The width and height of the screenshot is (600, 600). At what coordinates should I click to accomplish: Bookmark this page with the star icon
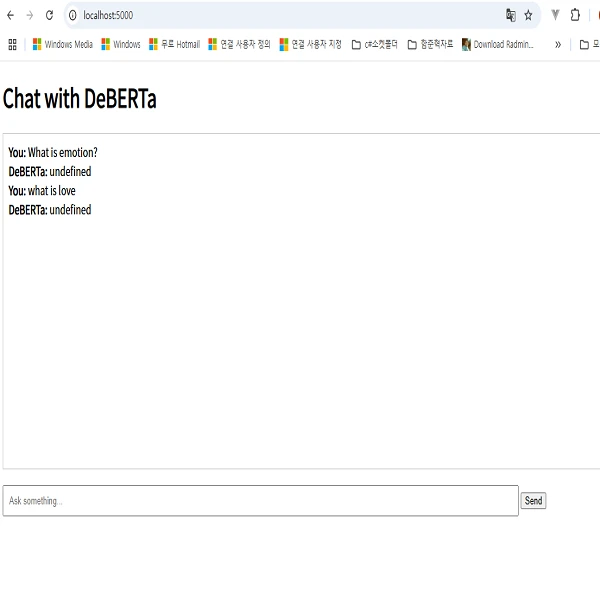[x=528, y=15]
